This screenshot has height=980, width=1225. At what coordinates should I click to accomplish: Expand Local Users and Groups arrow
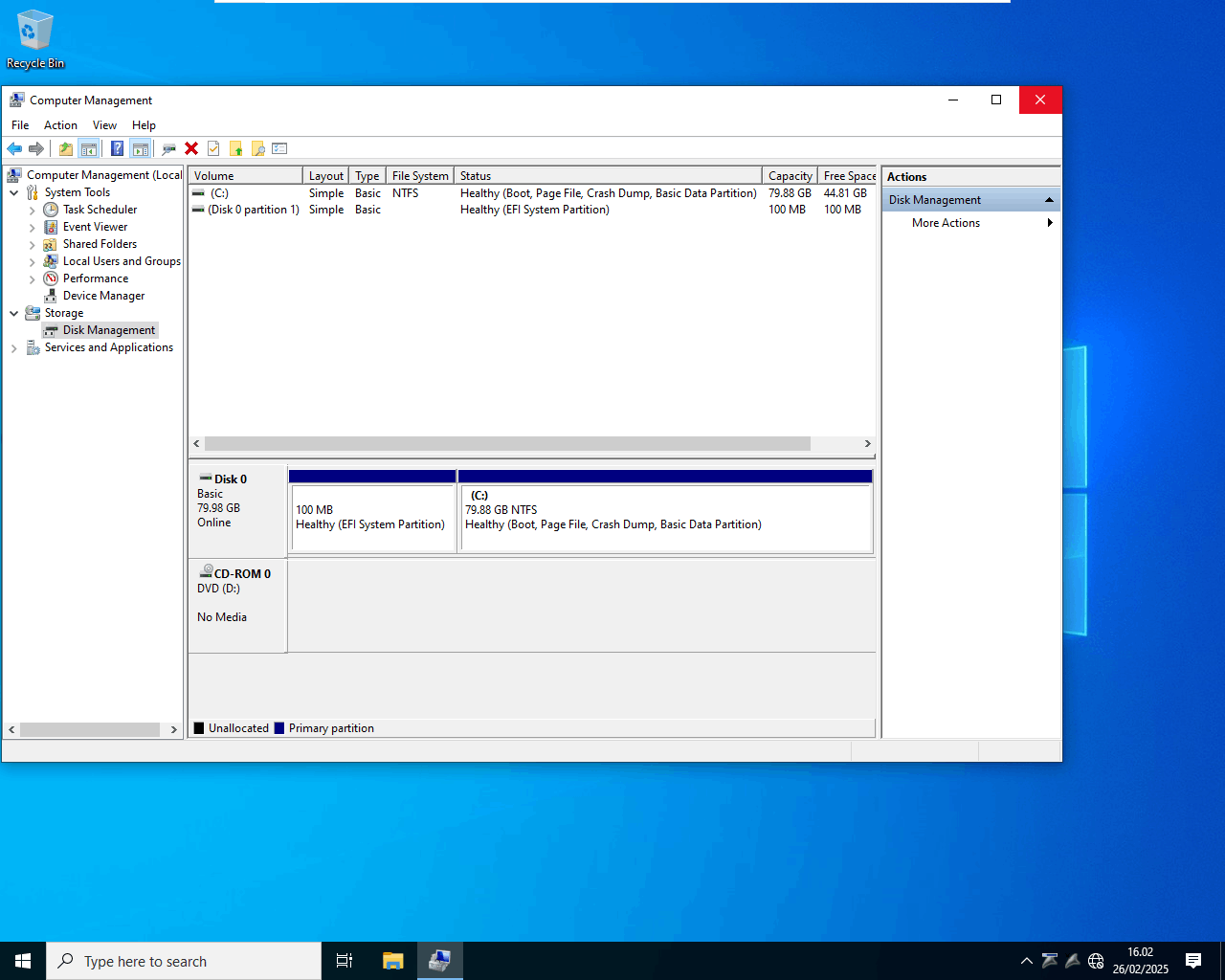coord(33,261)
